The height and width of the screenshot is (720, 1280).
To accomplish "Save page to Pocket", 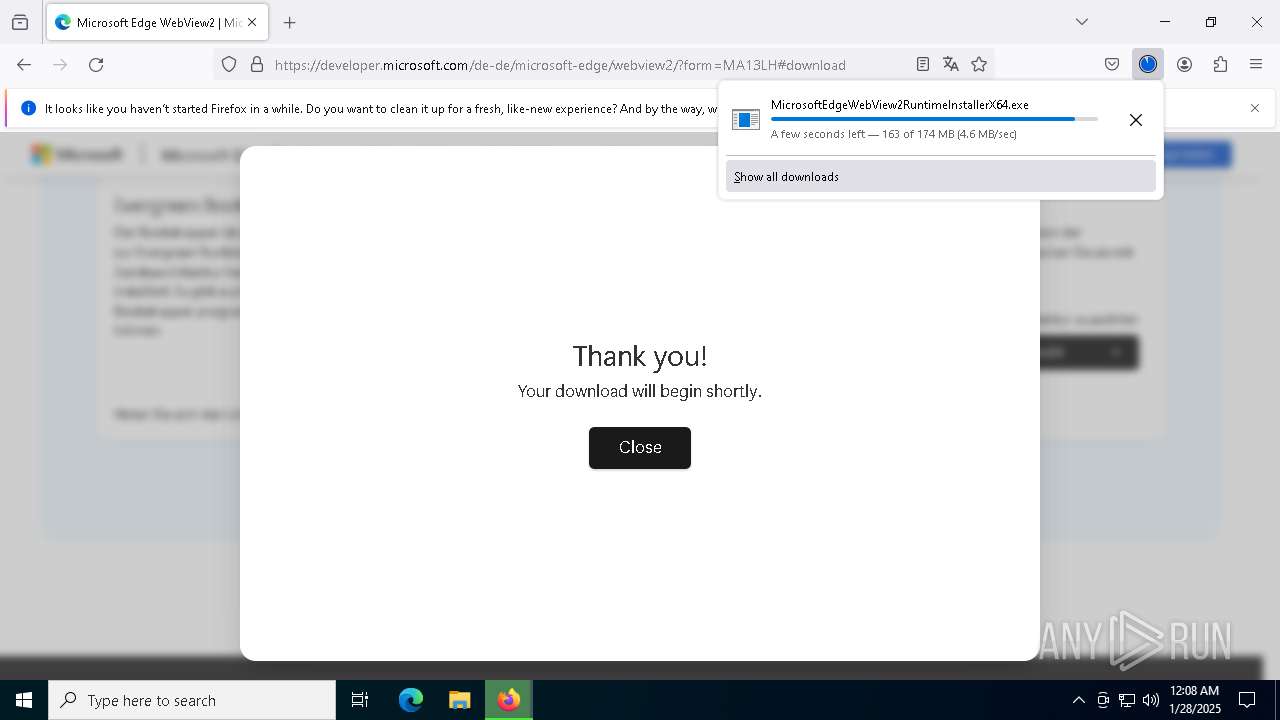I will 1112,64.
